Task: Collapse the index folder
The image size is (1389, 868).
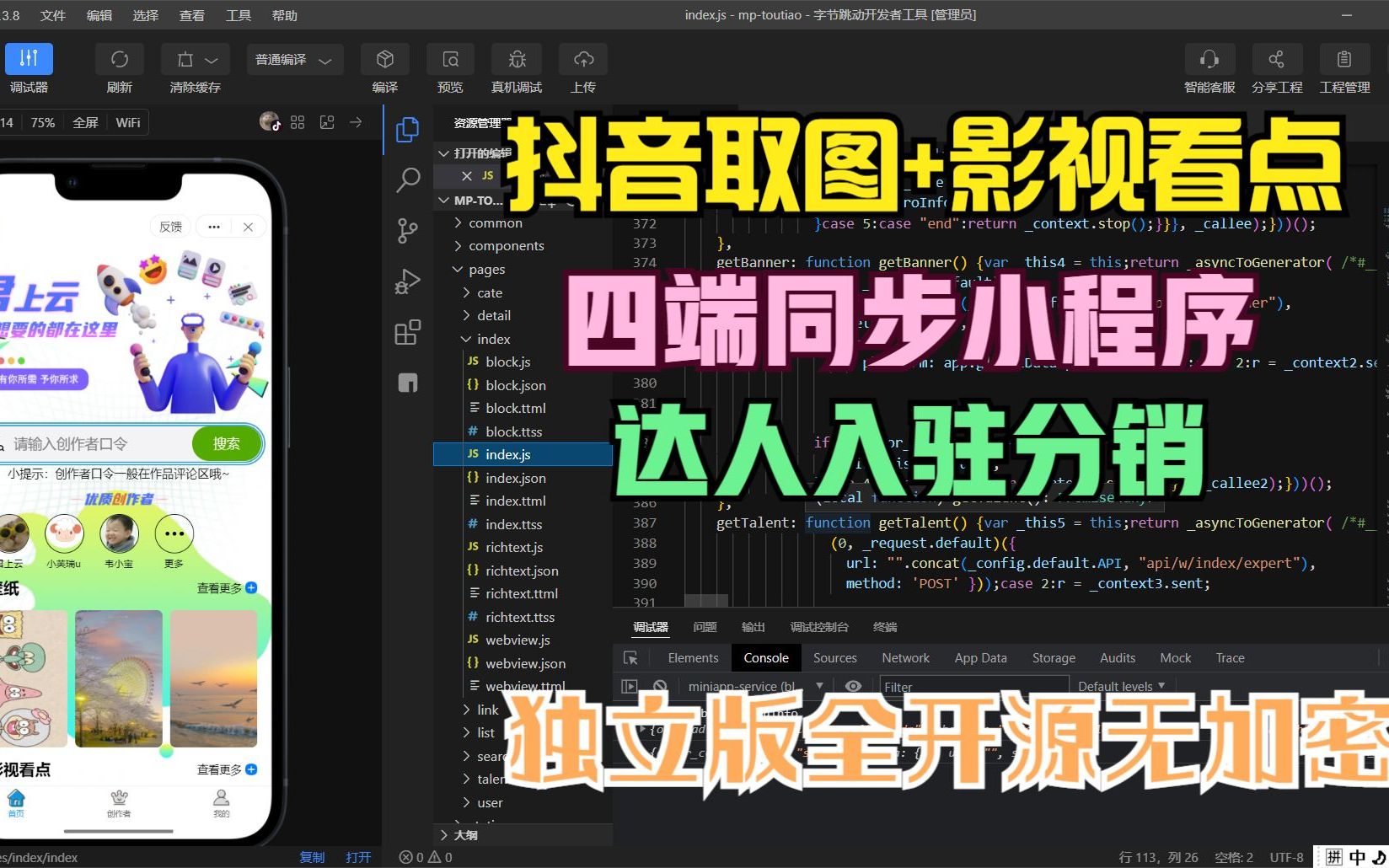Action: [x=494, y=339]
